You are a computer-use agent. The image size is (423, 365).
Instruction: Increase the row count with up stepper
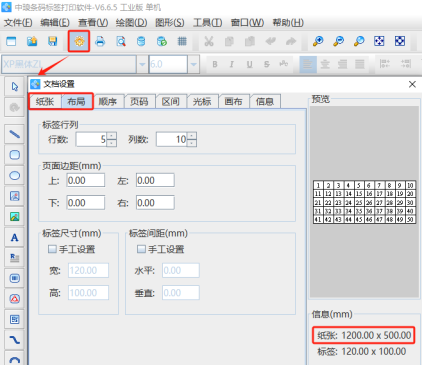(x=112, y=136)
